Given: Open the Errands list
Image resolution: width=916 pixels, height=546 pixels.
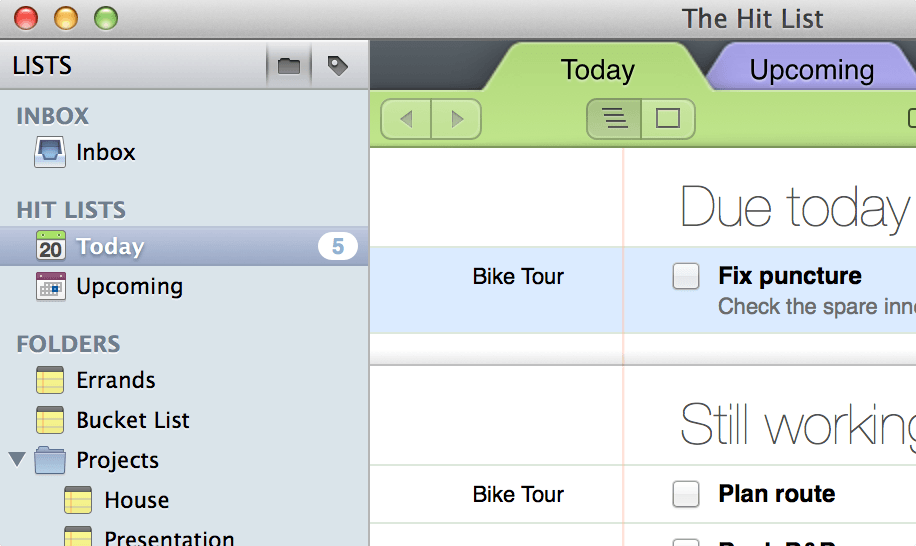Looking at the screenshot, I should [x=115, y=380].
